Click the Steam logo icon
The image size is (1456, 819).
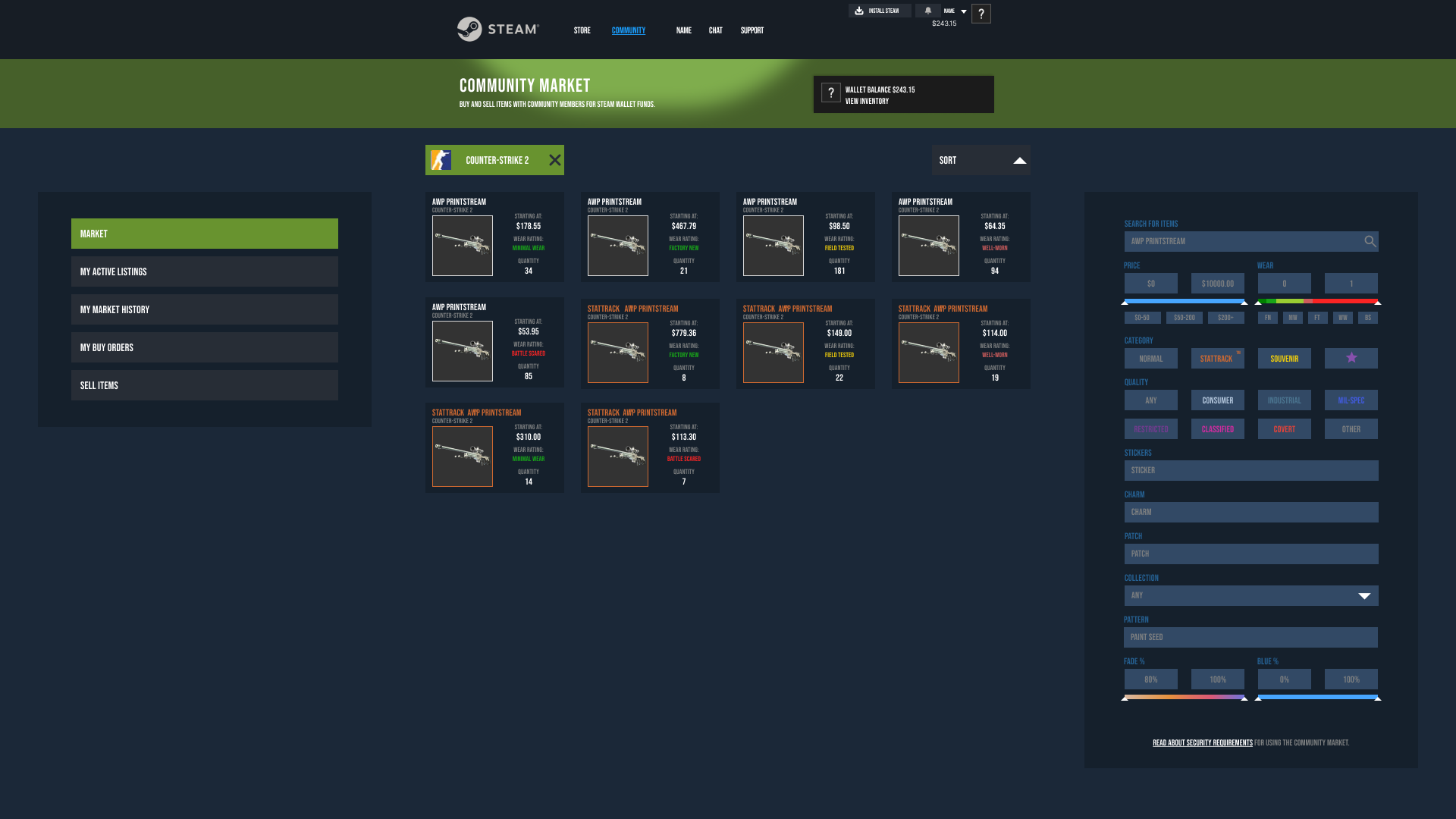tap(469, 30)
